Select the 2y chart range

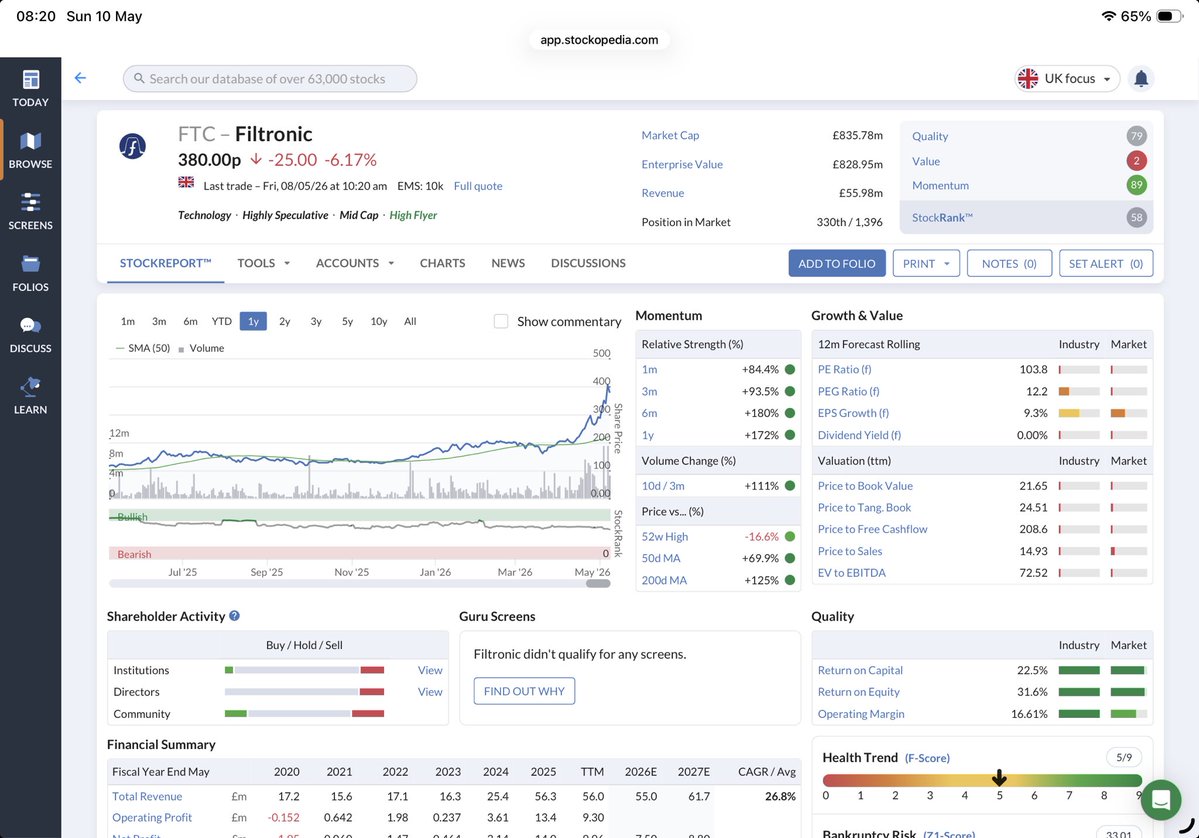point(284,321)
